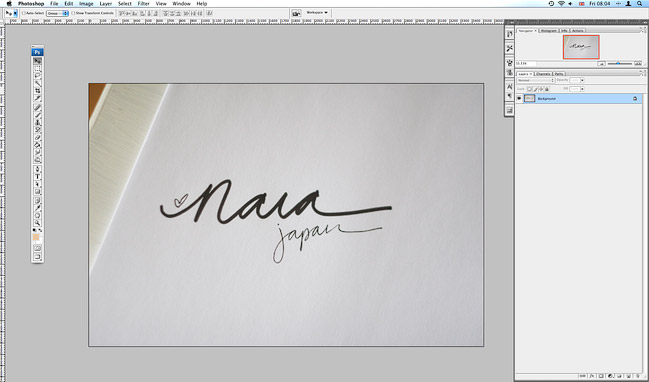Toggle Lock transparent pixels
The height and width of the screenshot is (382, 649).
pos(529,89)
